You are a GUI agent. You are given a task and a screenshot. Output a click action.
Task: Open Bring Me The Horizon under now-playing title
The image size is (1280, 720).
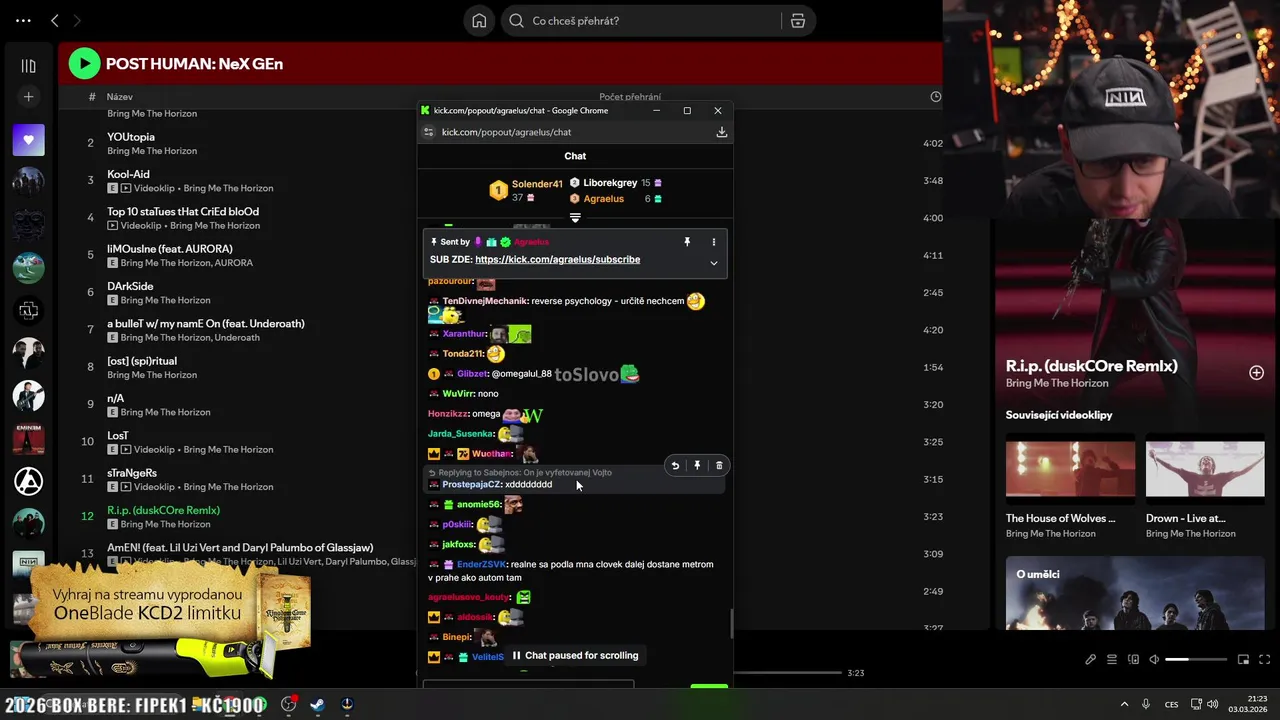pyautogui.click(x=1057, y=383)
